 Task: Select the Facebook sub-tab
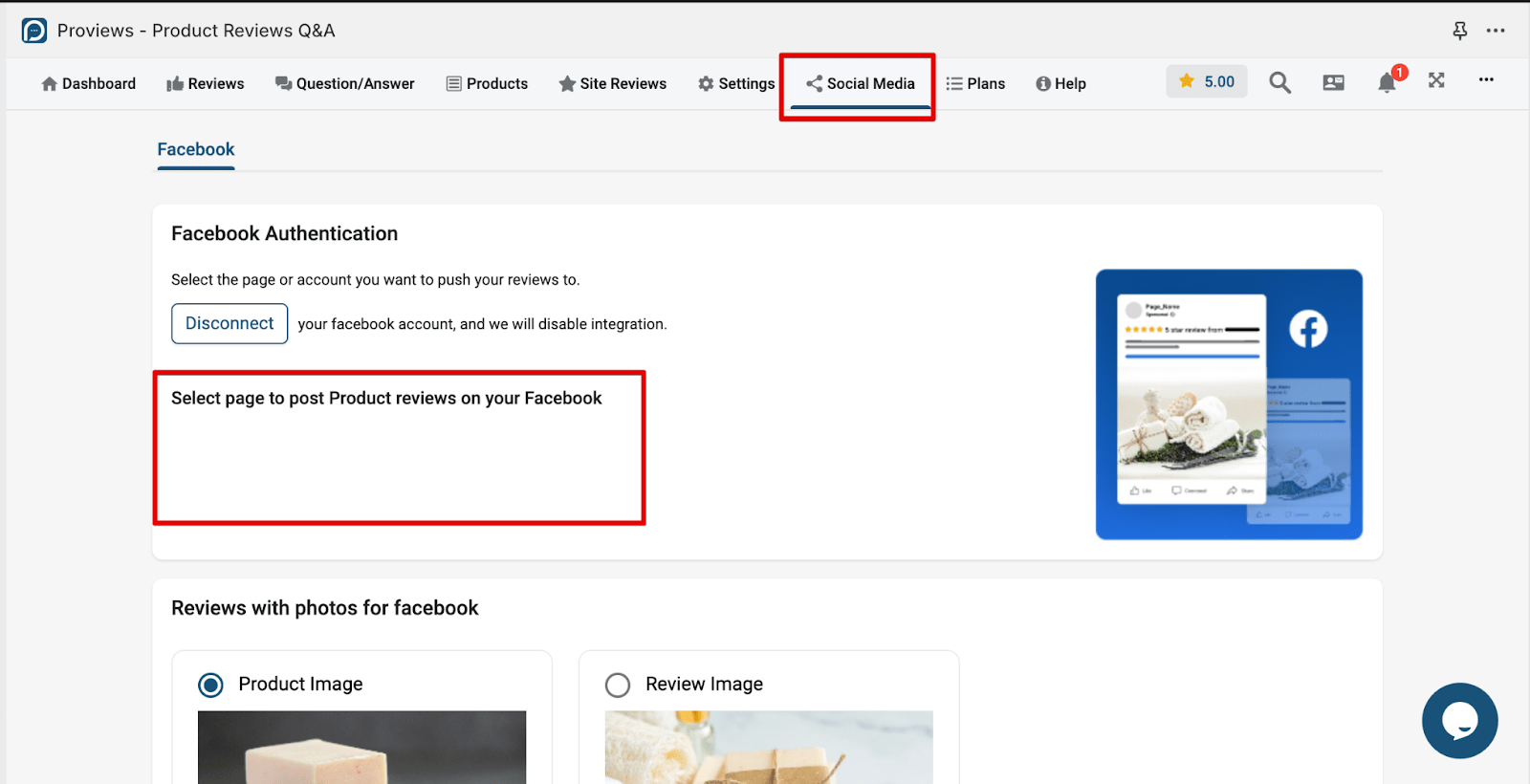196,149
